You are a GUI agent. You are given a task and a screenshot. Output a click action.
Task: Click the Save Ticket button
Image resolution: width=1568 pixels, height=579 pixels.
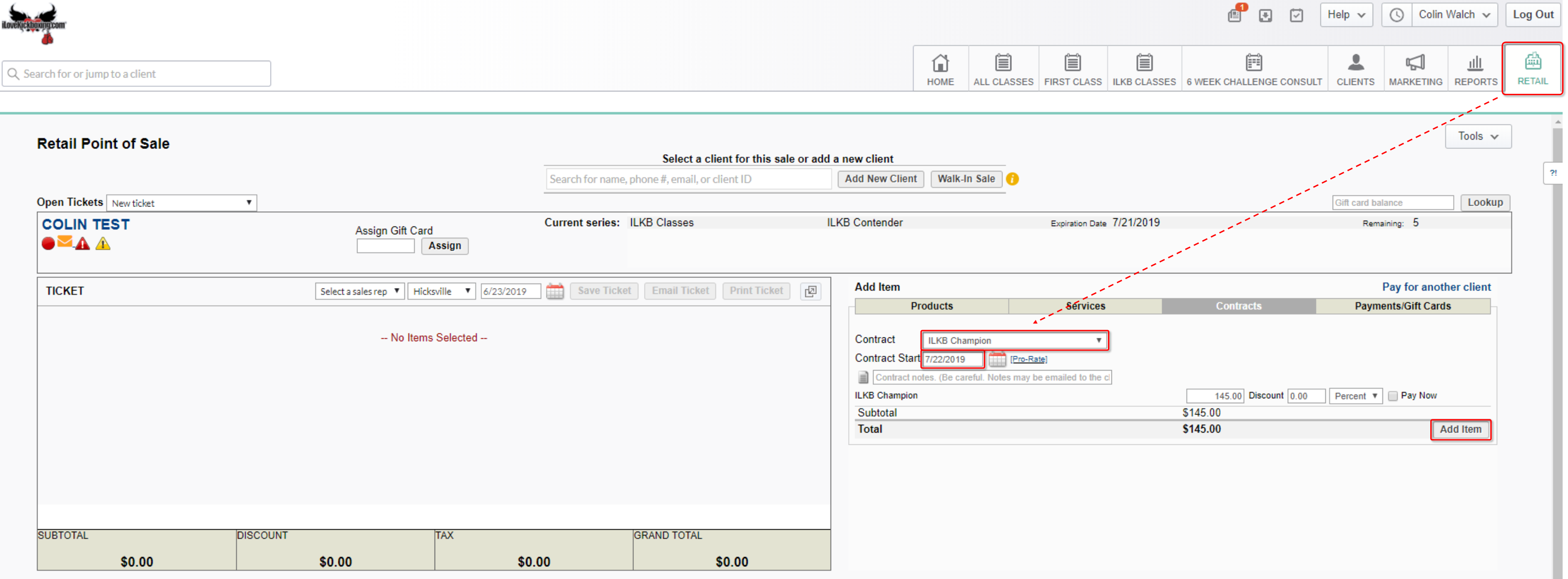click(604, 291)
